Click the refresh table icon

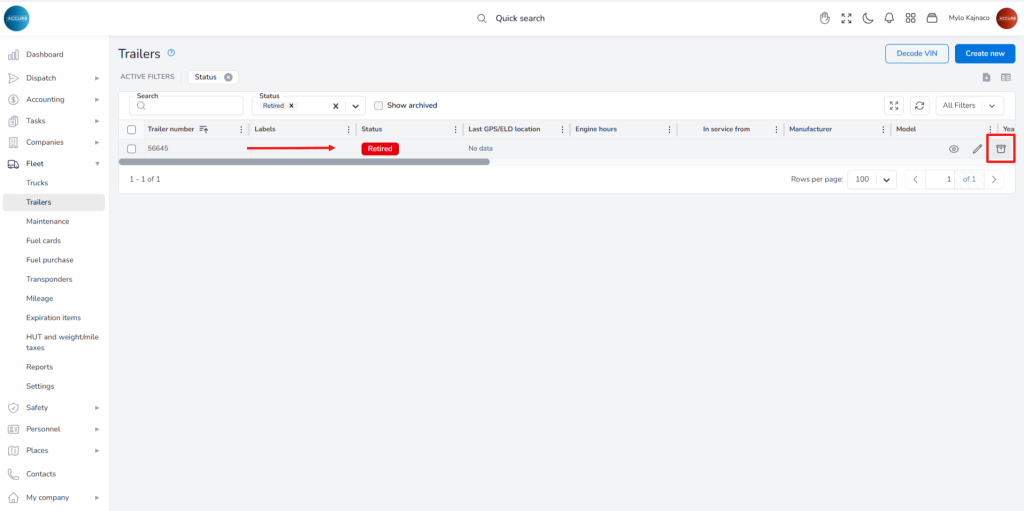[920, 105]
